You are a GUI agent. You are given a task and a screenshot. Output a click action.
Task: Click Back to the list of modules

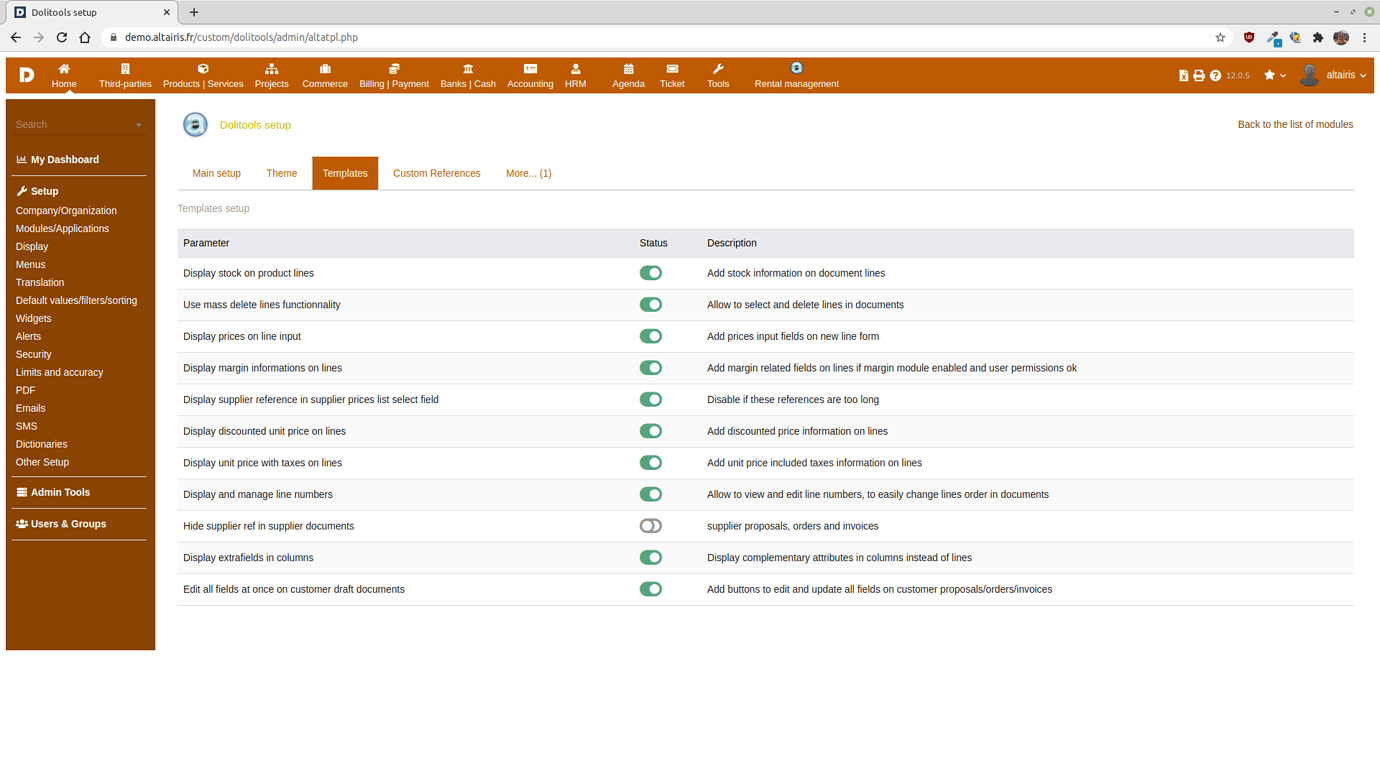tap(1295, 124)
